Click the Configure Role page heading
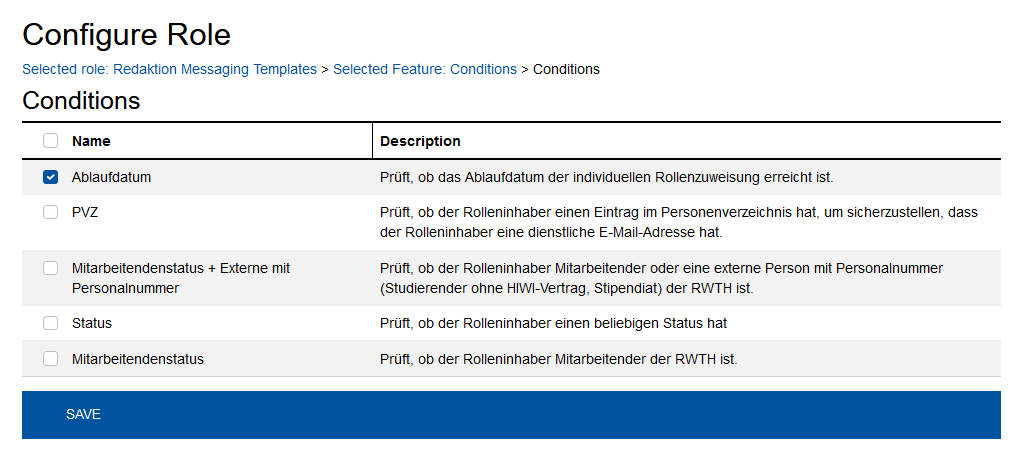Viewport: 1020px width, 464px height. pos(127,35)
